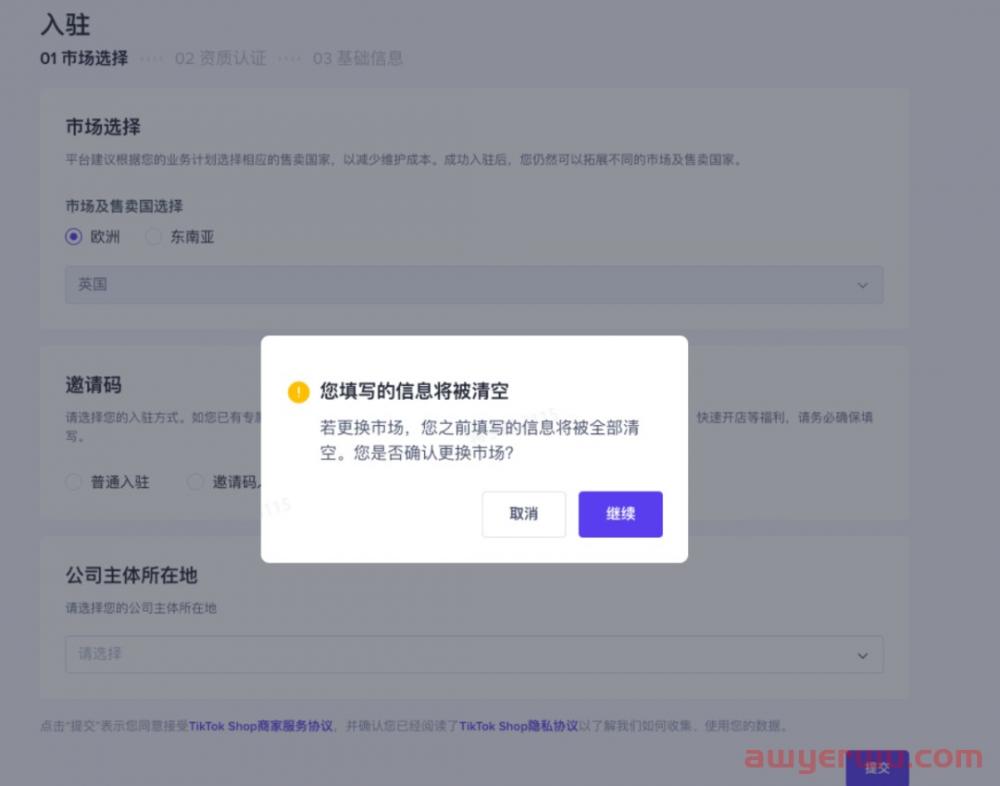
Task: Select the 欧洲 radio button
Action: pyautogui.click(x=73, y=237)
